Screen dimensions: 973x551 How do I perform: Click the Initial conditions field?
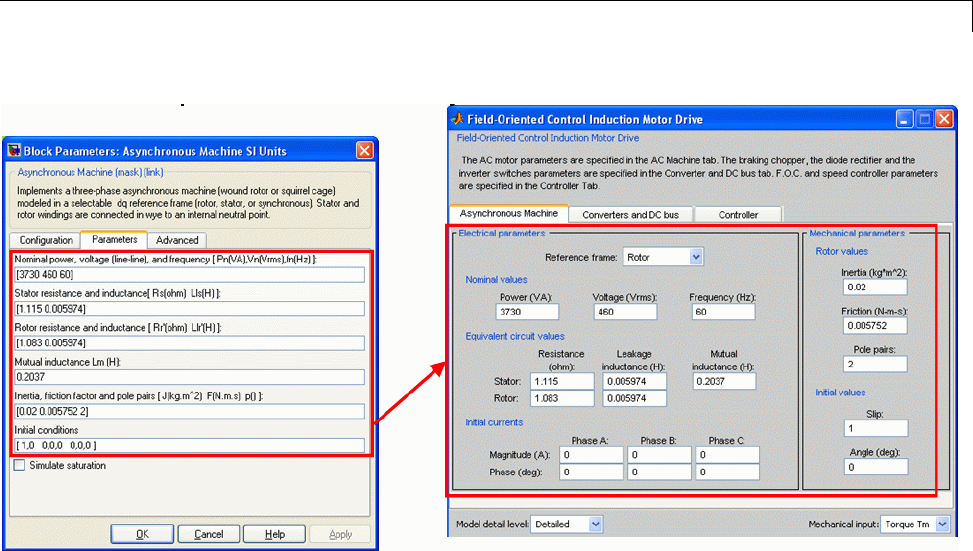189,446
